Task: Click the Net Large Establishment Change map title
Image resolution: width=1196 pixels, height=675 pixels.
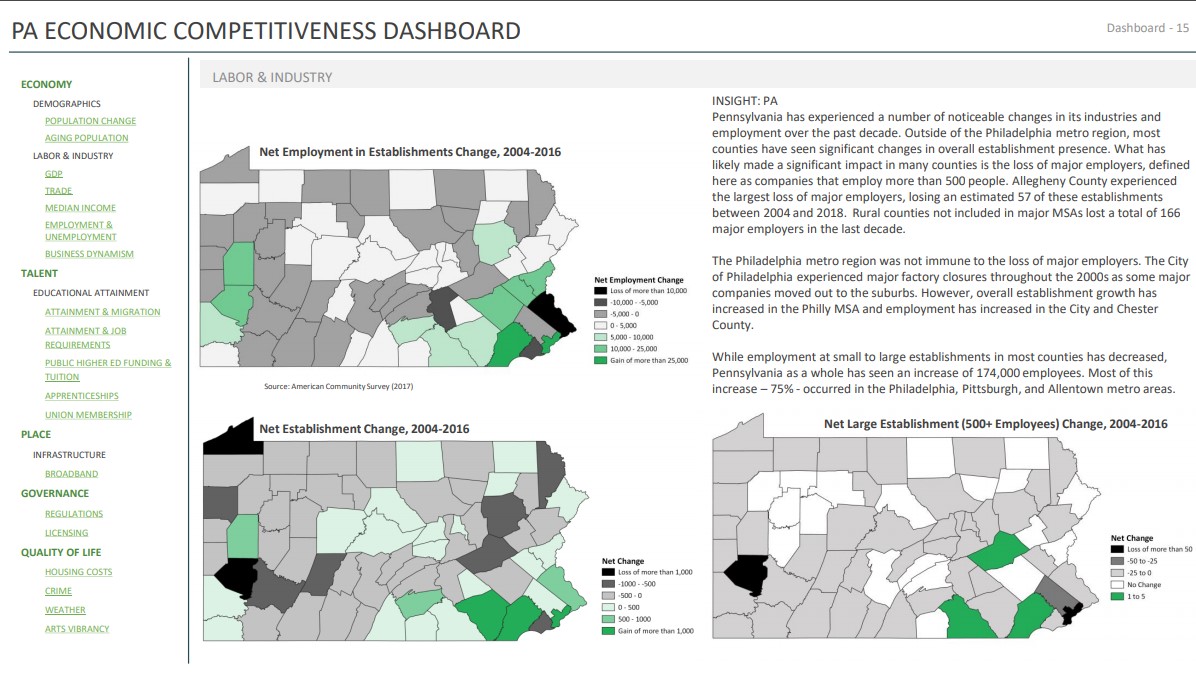Action: pos(995,424)
